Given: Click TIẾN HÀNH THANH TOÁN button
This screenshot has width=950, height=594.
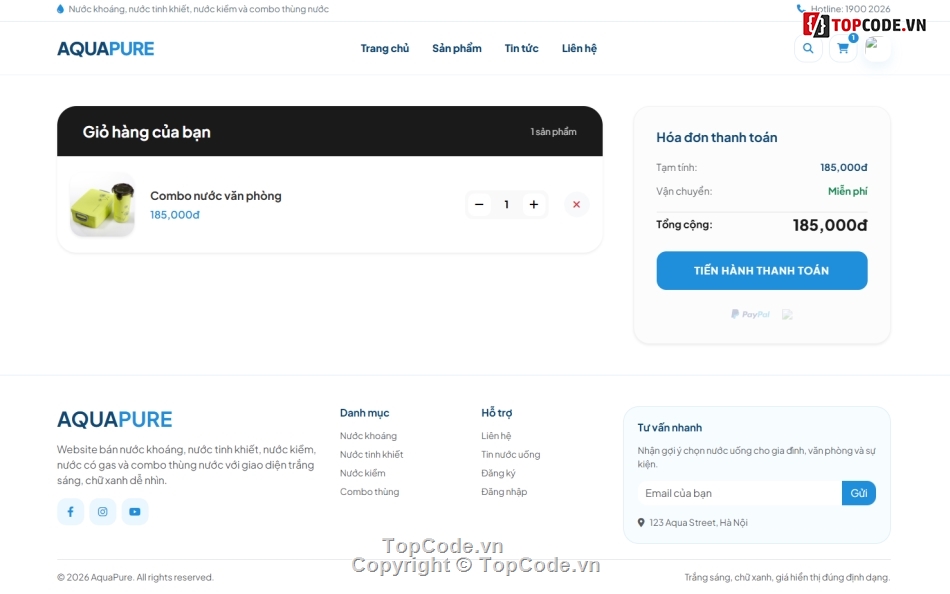Looking at the screenshot, I should [x=762, y=270].
